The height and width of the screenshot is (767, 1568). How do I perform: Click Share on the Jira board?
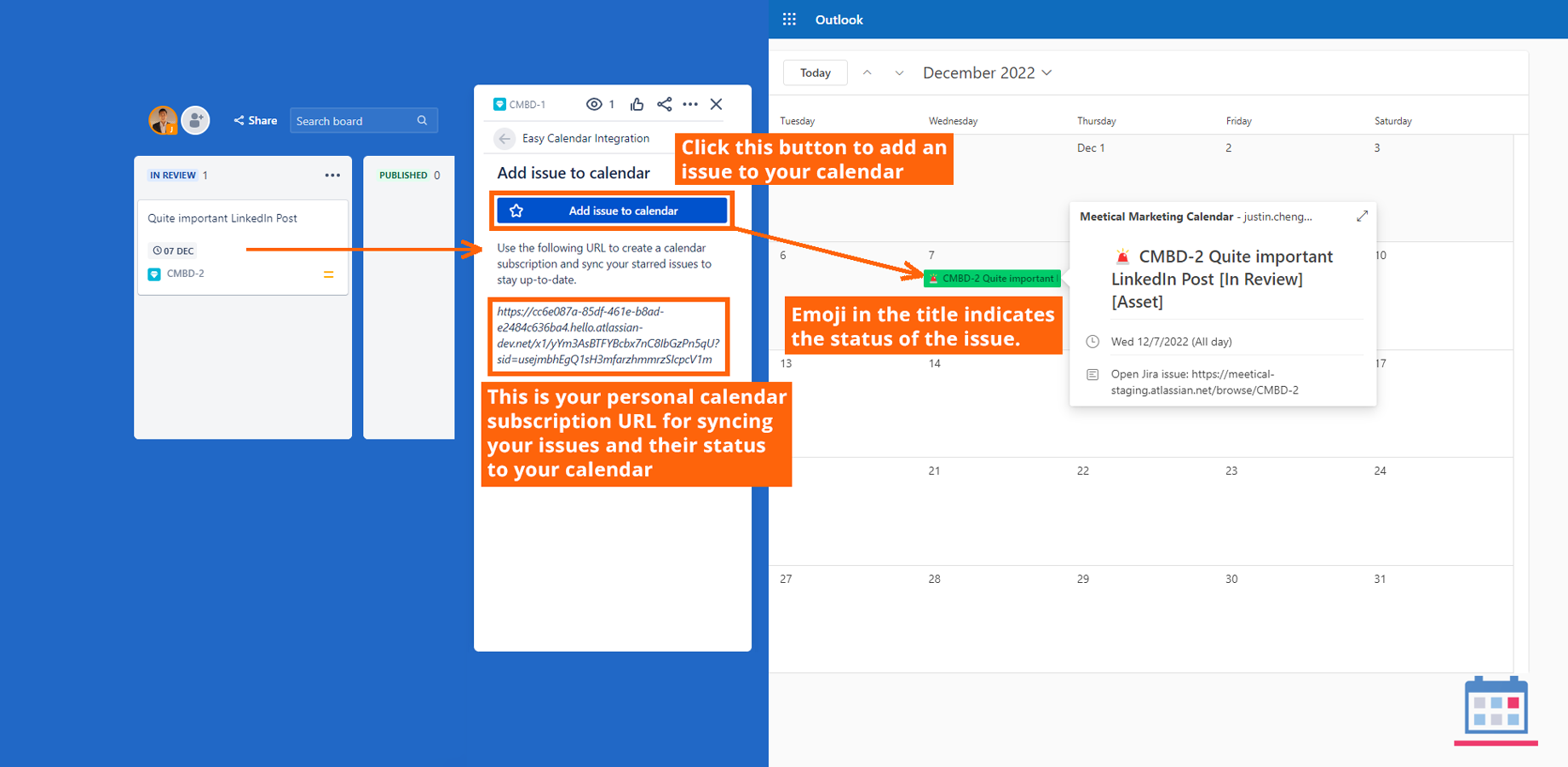pos(256,120)
